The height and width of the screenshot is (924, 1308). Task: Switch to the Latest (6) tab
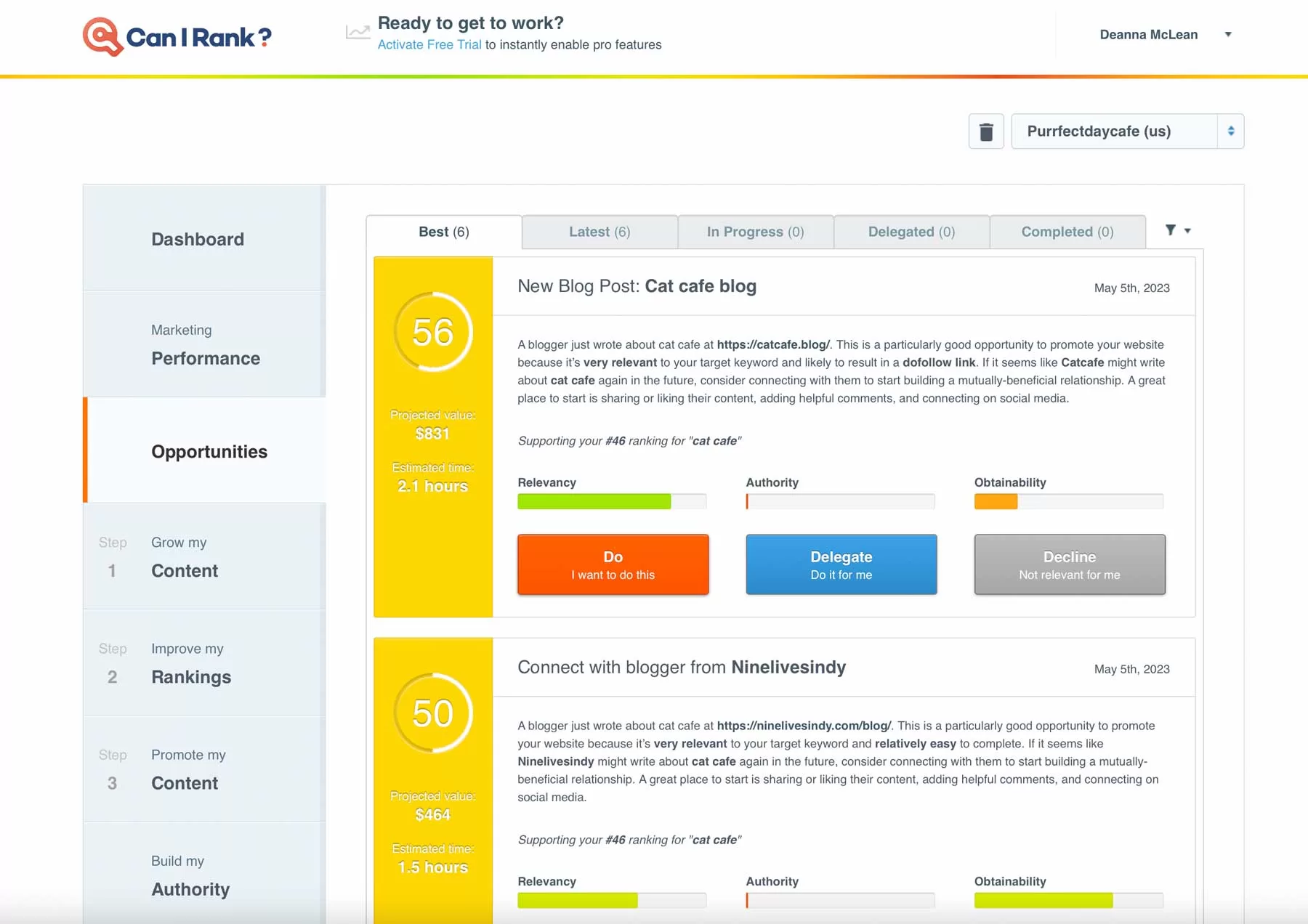[599, 232]
